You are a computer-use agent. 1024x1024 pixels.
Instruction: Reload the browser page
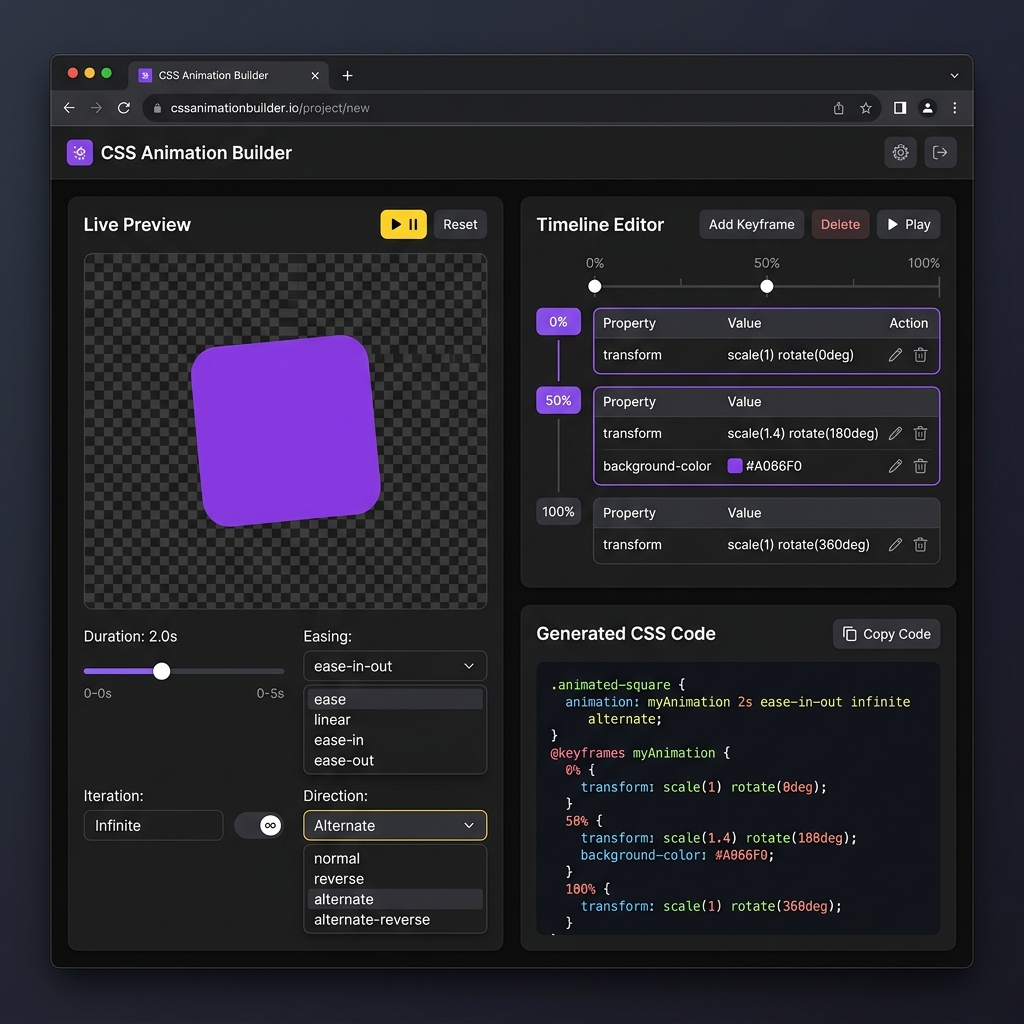[x=123, y=108]
